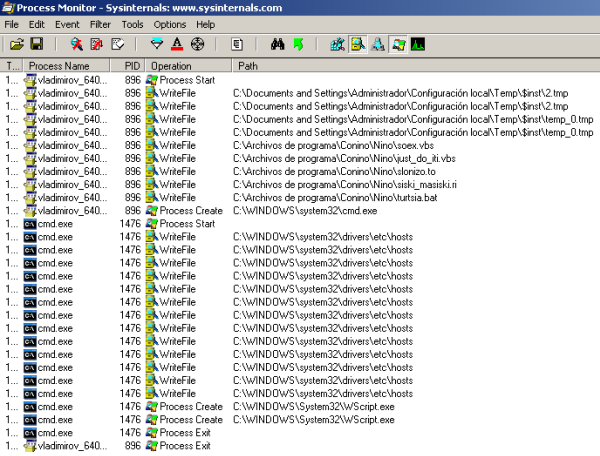Click the PID column header

point(128,66)
